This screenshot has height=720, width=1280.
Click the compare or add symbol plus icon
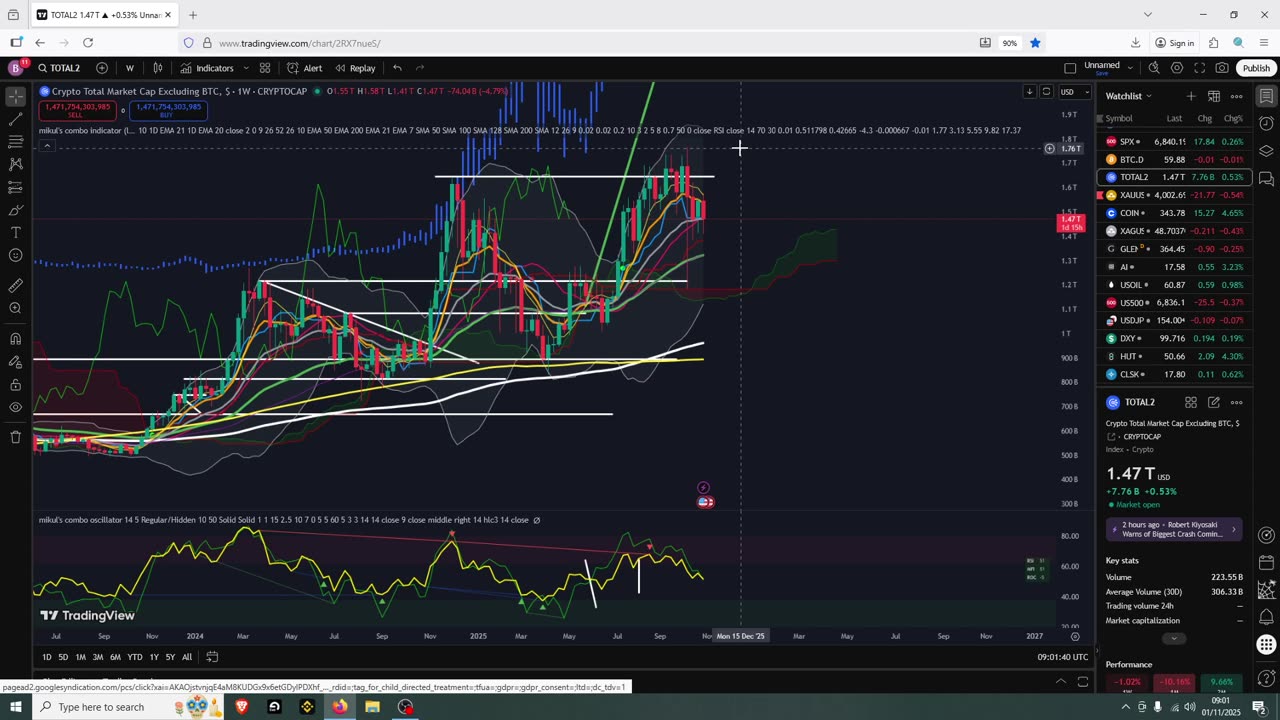pos(102,68)
